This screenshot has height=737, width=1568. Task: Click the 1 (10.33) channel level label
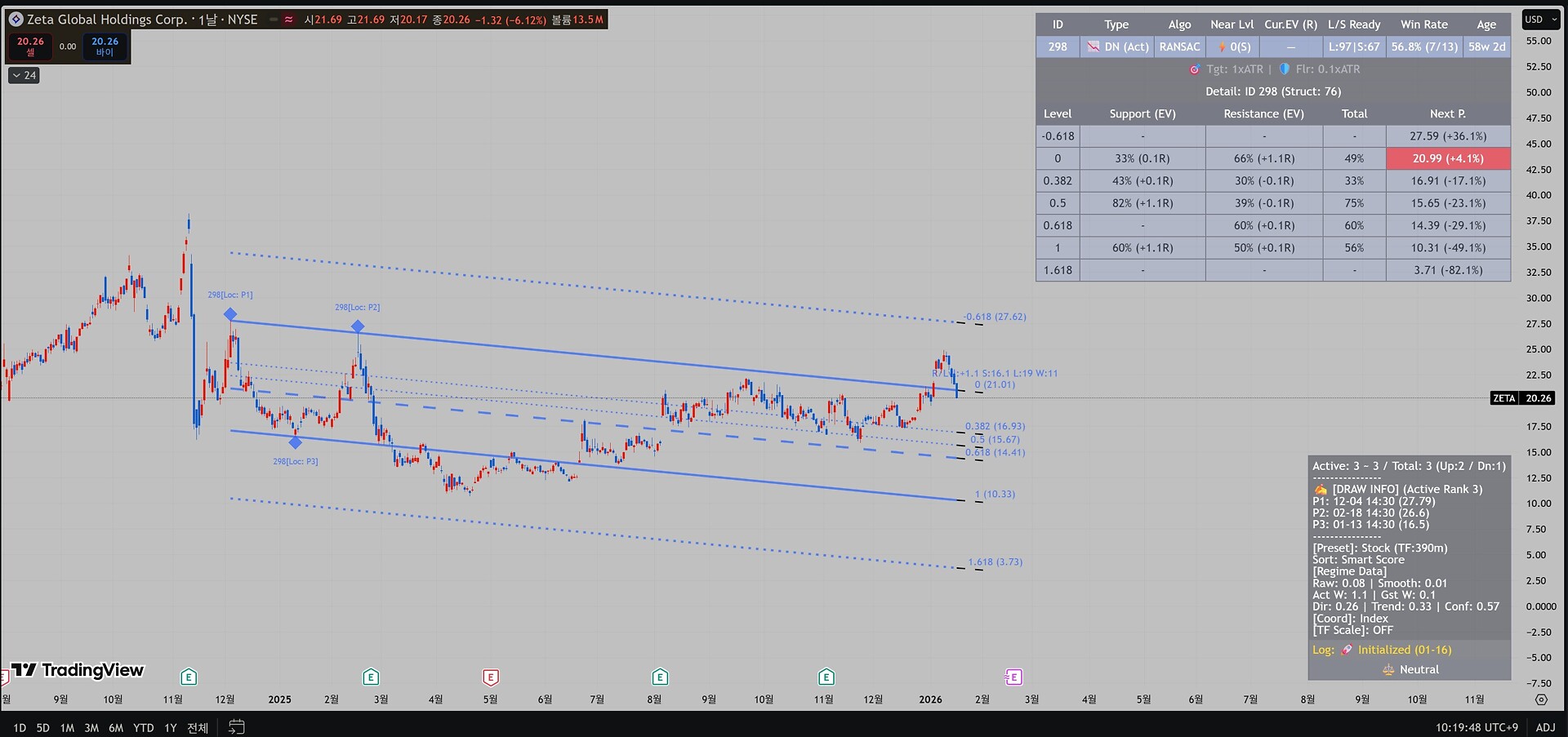coord(995,494)
